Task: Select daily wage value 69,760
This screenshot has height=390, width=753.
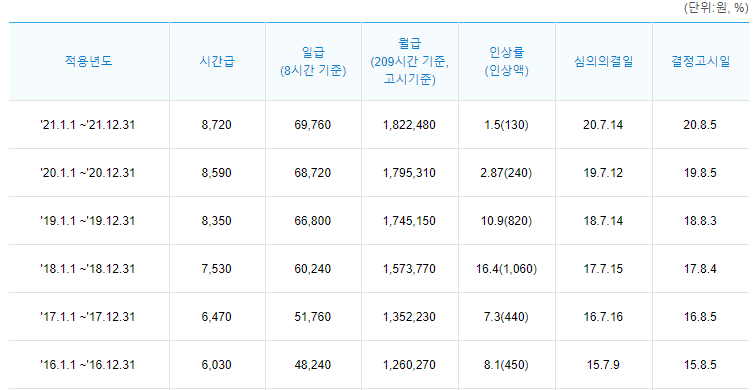Action: (313, 125)
